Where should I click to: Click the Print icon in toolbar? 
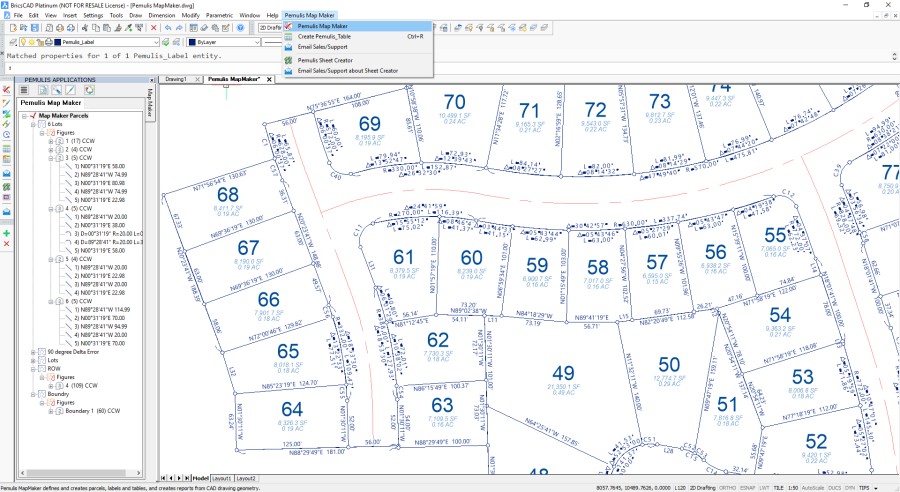point(60,28)
